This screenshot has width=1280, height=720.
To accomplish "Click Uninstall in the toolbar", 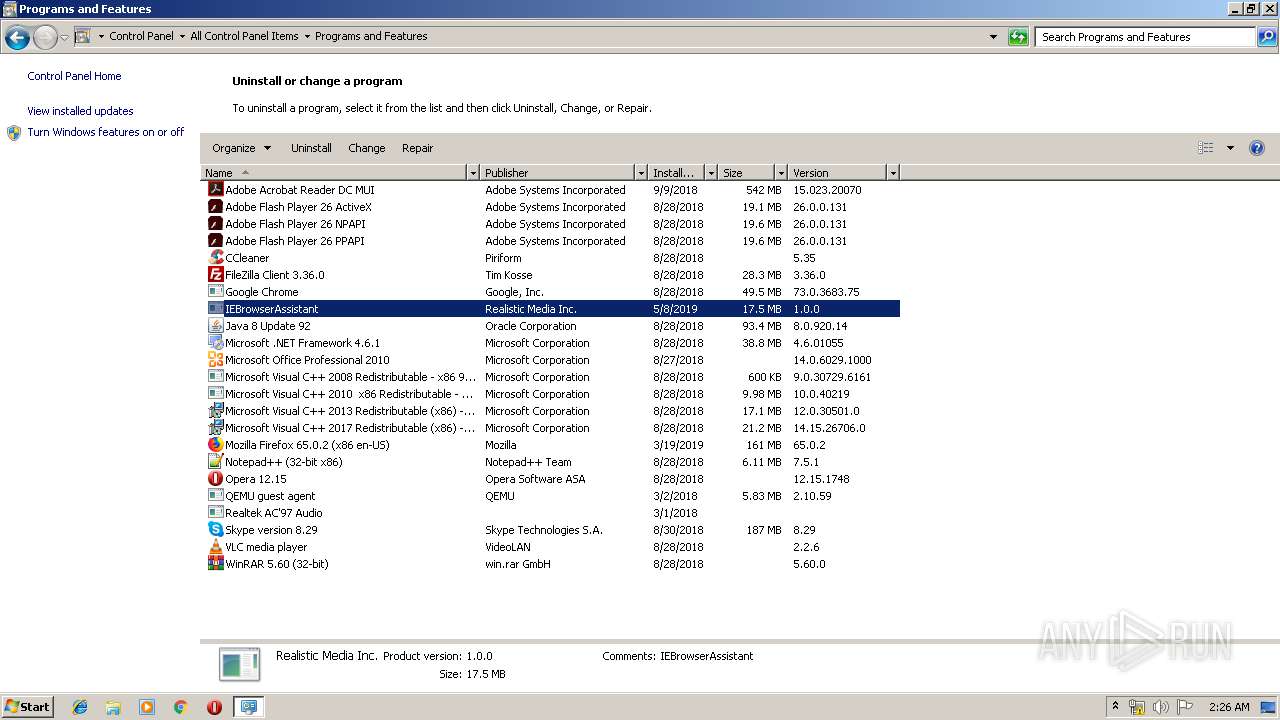I will click(x=311, y=148).
